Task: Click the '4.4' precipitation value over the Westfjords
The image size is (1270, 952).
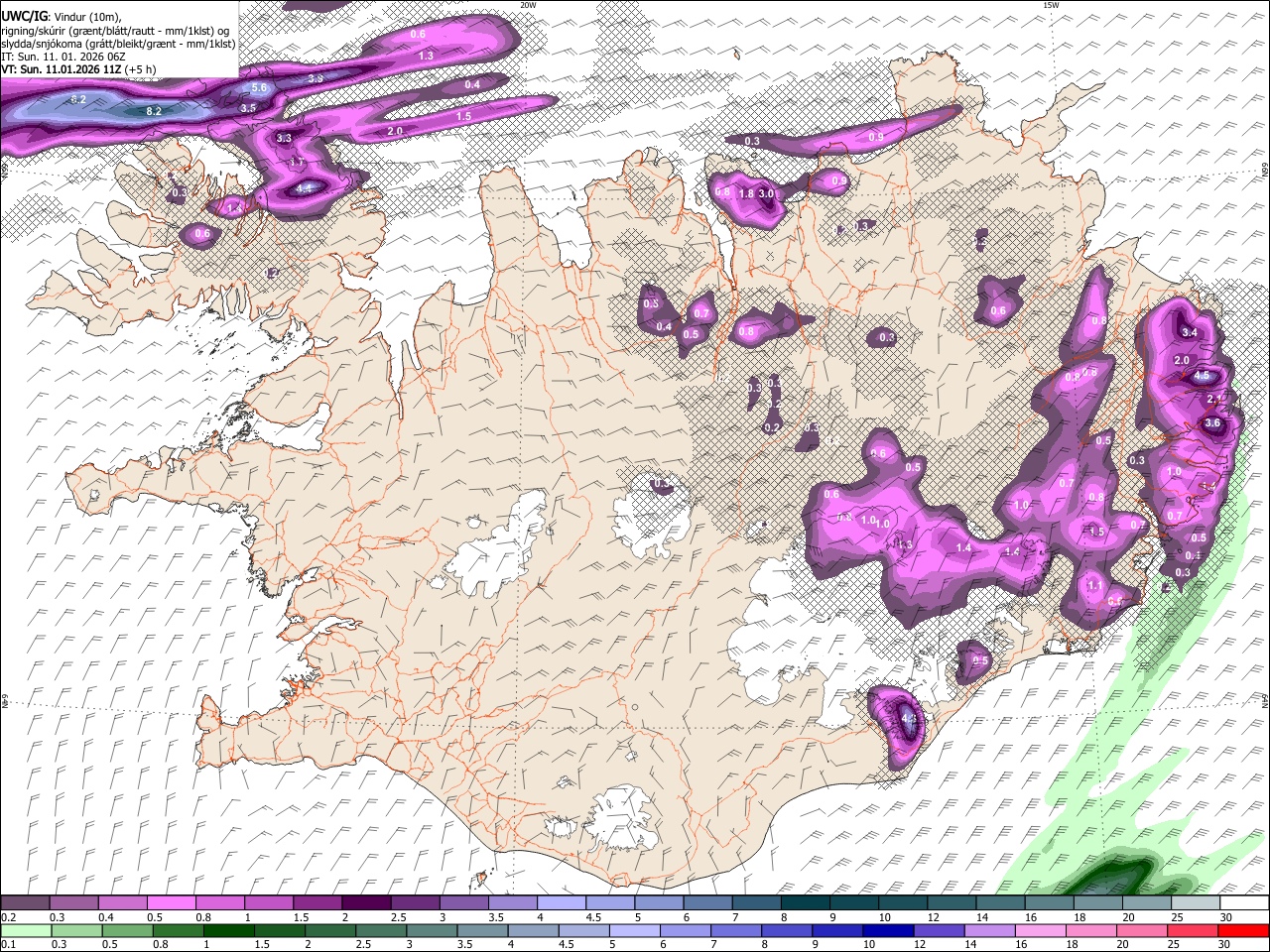Action: [305, 187]
